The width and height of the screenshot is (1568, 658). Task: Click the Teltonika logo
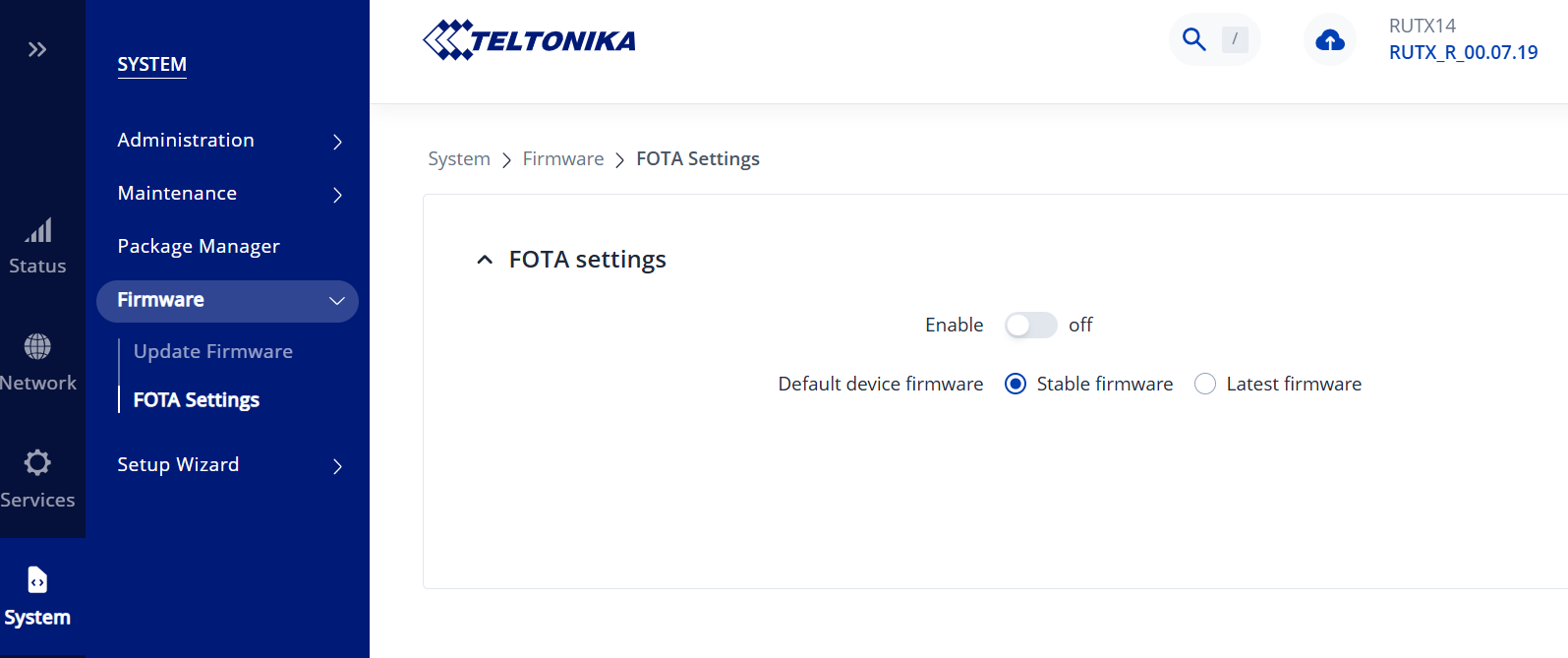click(529, 40)
